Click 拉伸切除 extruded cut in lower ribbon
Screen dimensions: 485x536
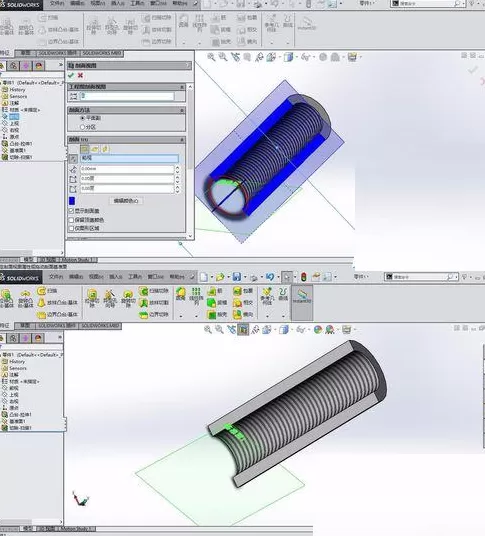tap(92, 298)
